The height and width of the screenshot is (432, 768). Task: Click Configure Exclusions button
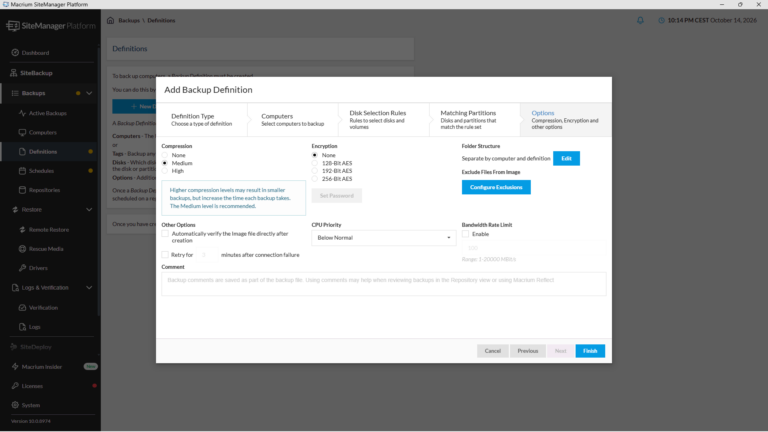496,187
